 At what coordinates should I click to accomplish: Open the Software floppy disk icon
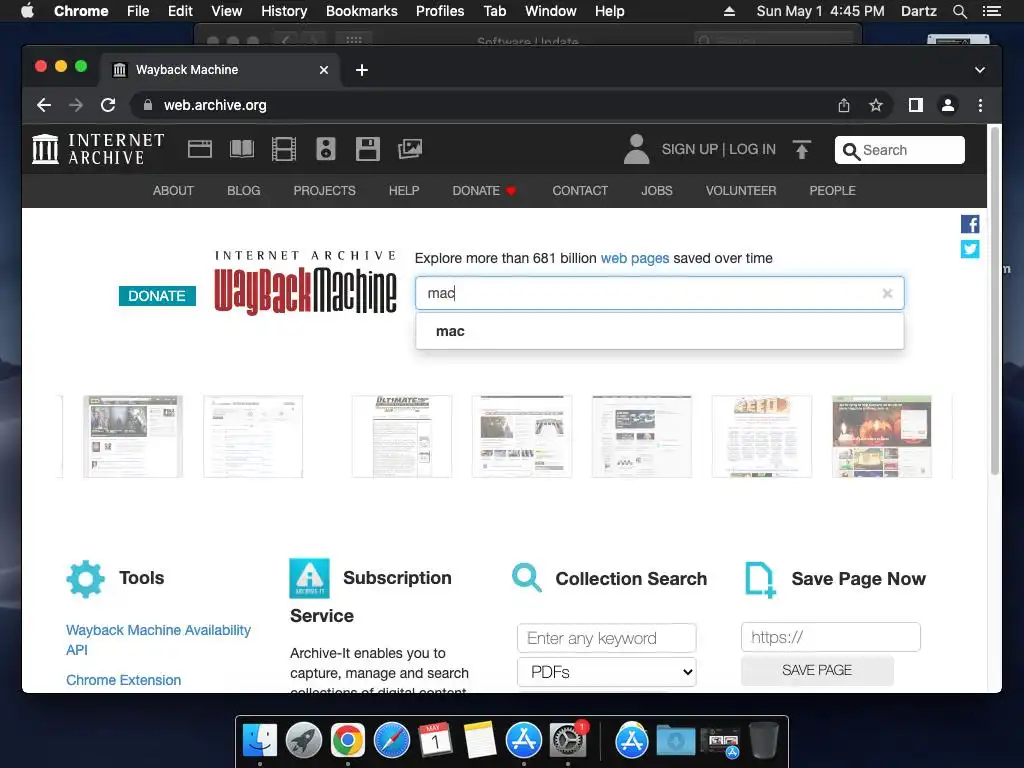[368, 149]
